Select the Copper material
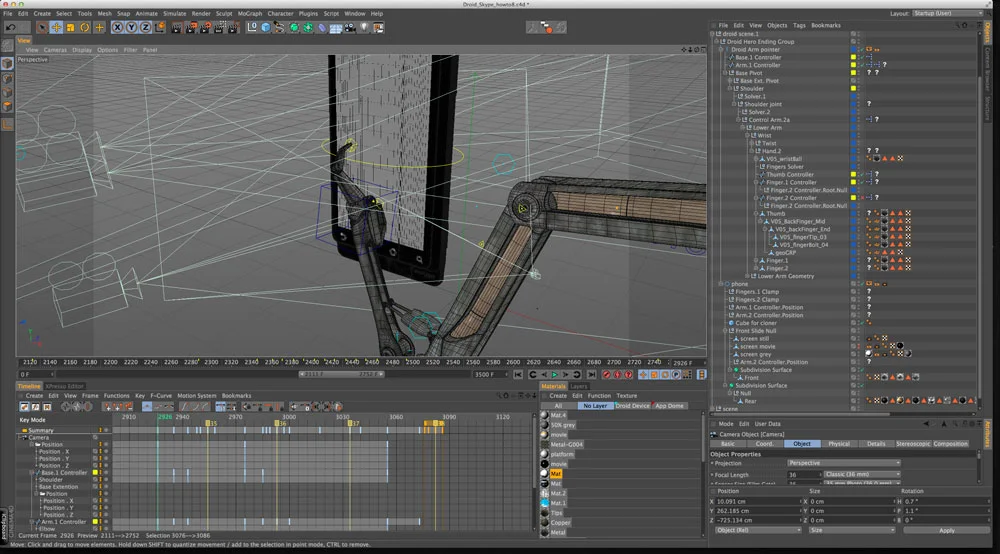Screen dimensions: 1000x554 (x=560, y=523)
